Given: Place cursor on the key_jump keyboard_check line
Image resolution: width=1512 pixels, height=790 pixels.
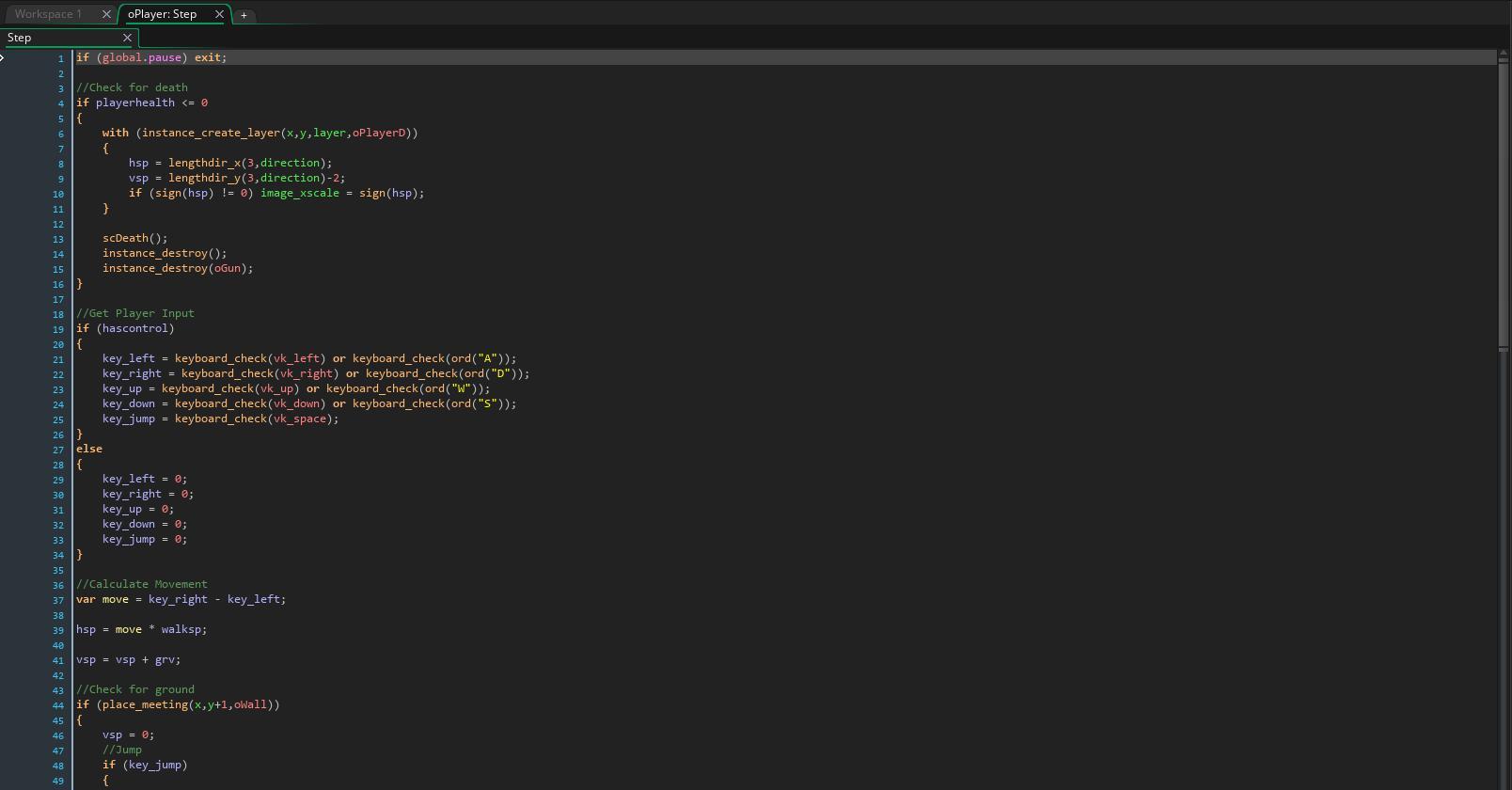Looking at the screenshot, I should click(x=220, y=419).
